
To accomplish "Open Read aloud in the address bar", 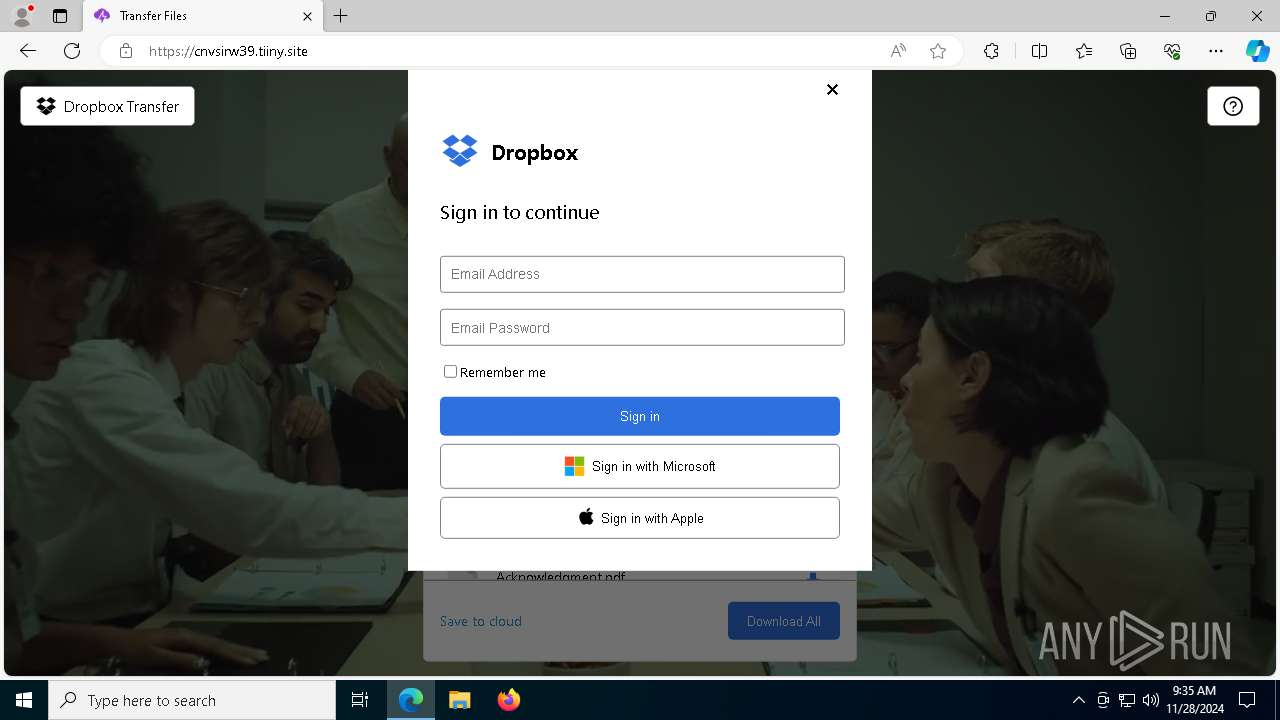I will 898,51.
